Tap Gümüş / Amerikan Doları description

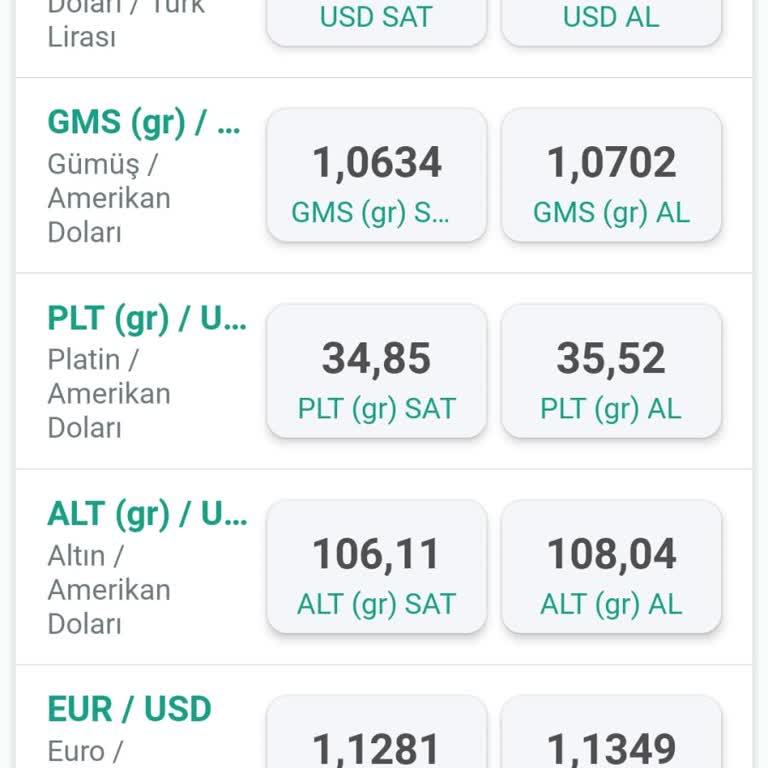pos(109,198)
